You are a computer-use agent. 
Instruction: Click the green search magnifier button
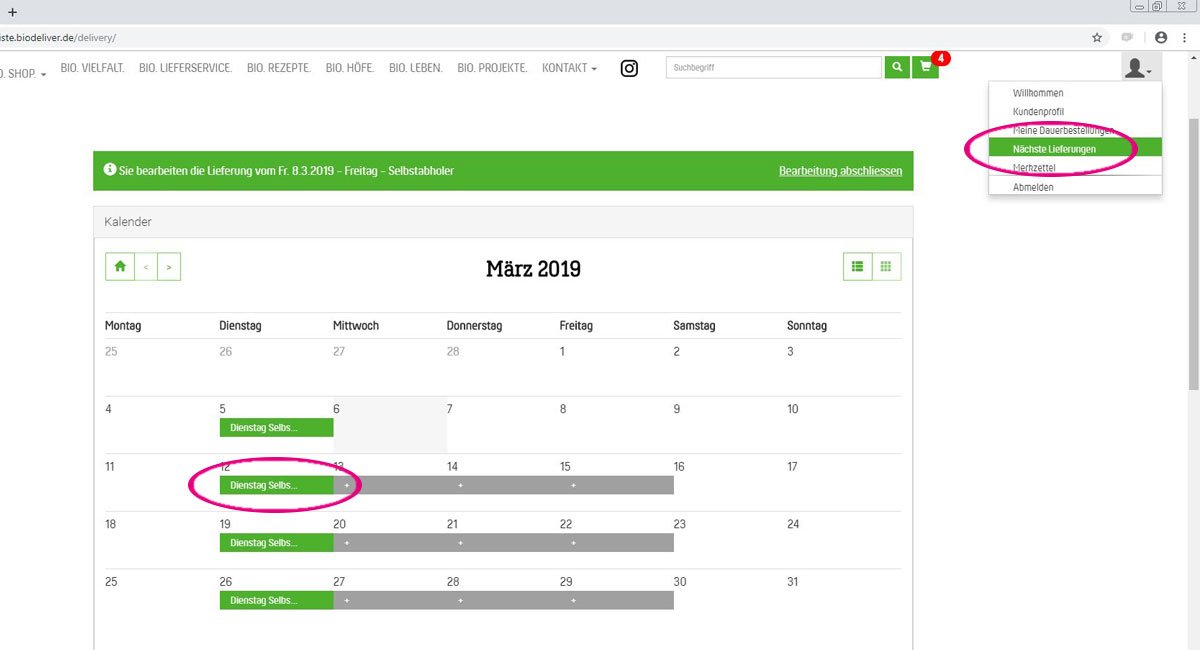point(897,68)
